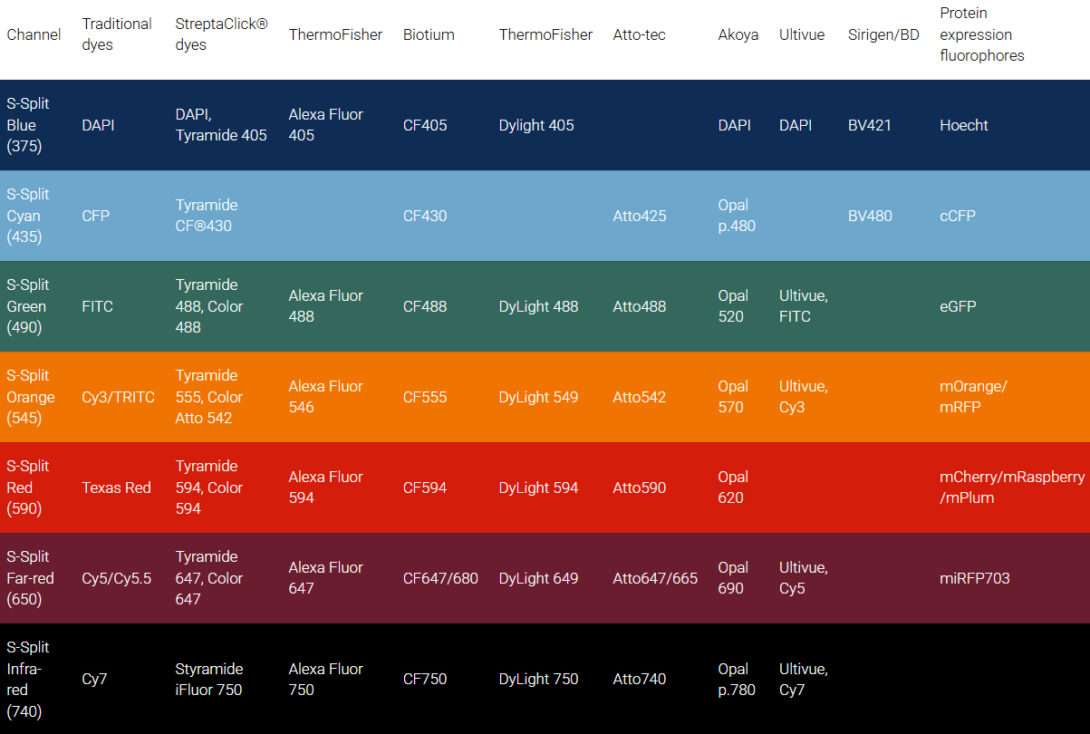Click the 'Cy3/TRITC' cell
This screenshot has height=734, width=1090.
pyautogui.click(x=117, y=397)
